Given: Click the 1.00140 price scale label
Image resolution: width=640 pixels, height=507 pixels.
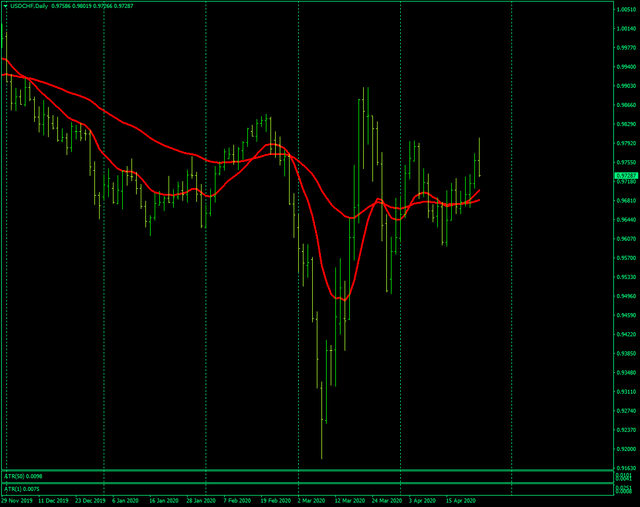Looking at the screenshot, I should [x=627, y=29].
